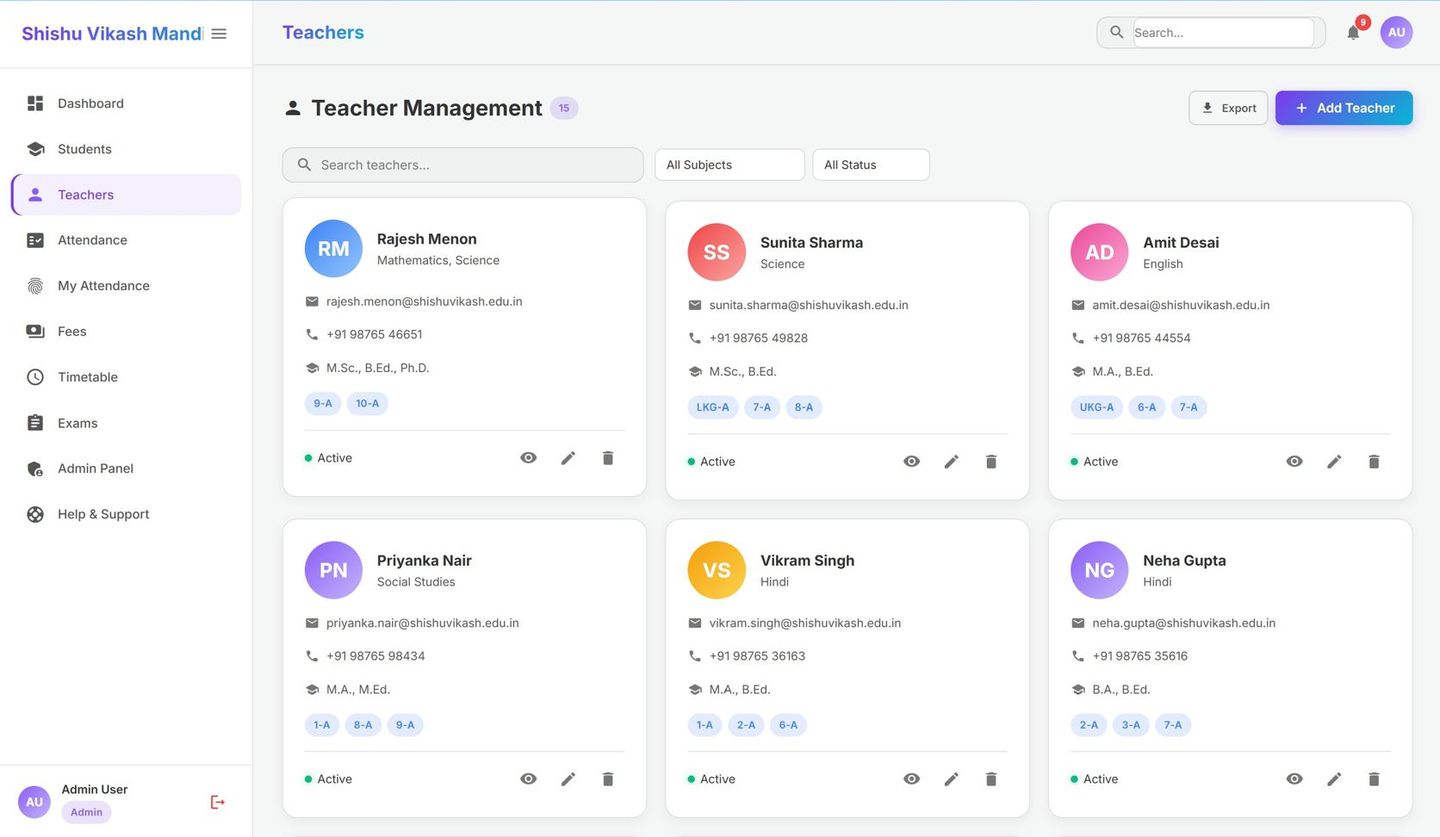Edit Priyanka Nair with pencil icon
Screen dimensions: 1440x837
click(x=568, y=779)
